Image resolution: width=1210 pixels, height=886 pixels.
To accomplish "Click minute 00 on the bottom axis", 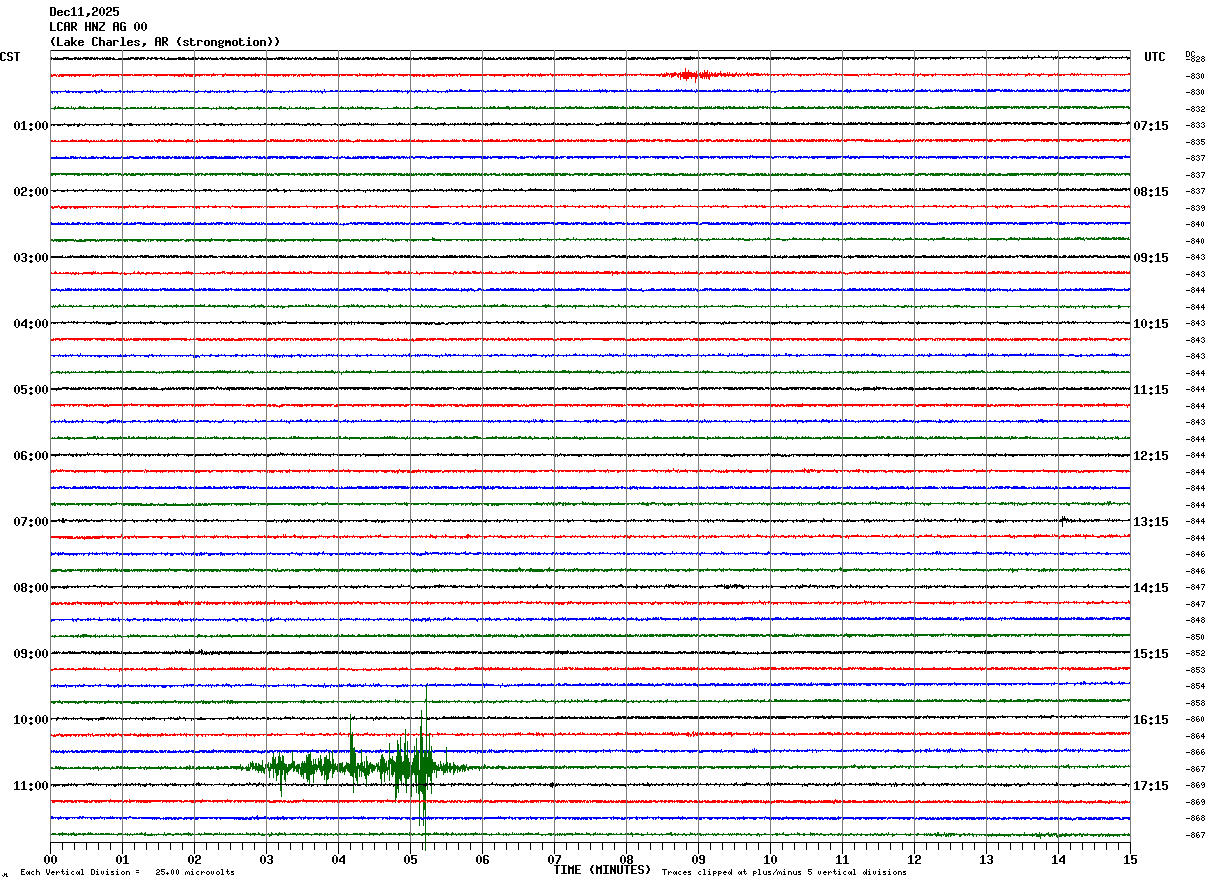I will [x=50, y=859].
